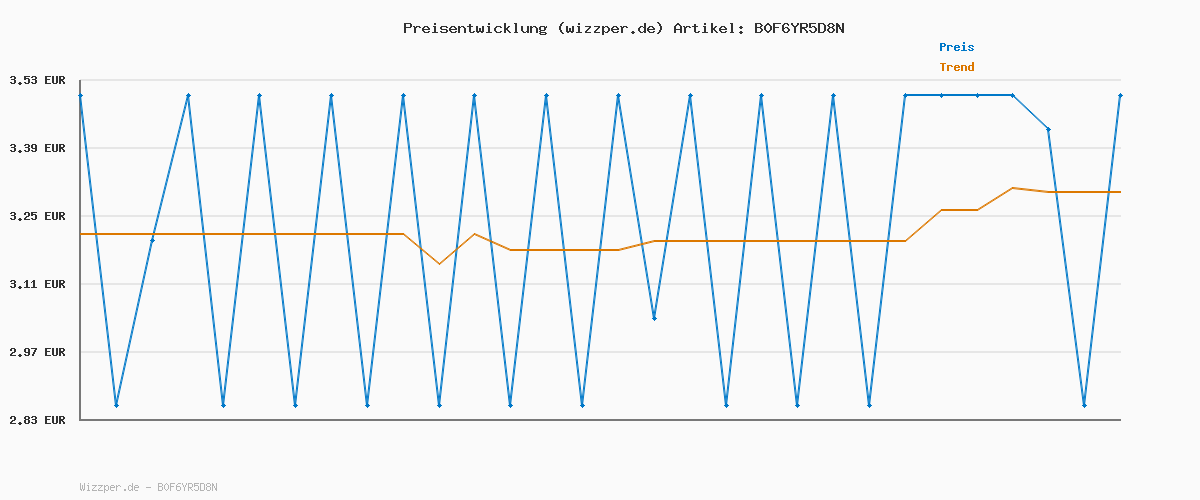This screenshot has height=500, width=1200.
Task: Click the 3.53 EUR y-axis label
Action: [x=37, y=80]
